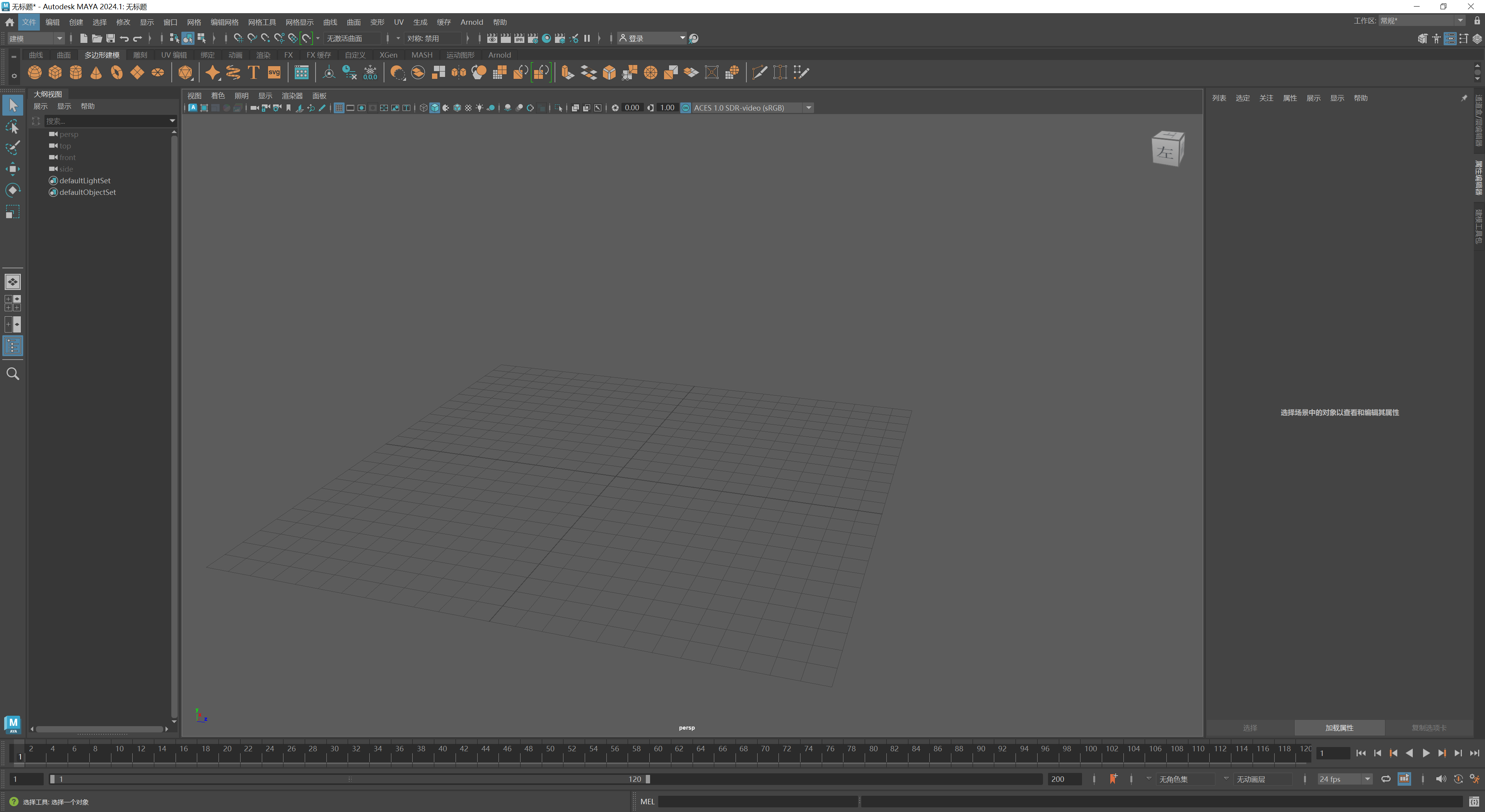Viewport: 1485px width, 812px height.
Task: Activate the Move tool in the left toolbox
Action: (13, 168)
